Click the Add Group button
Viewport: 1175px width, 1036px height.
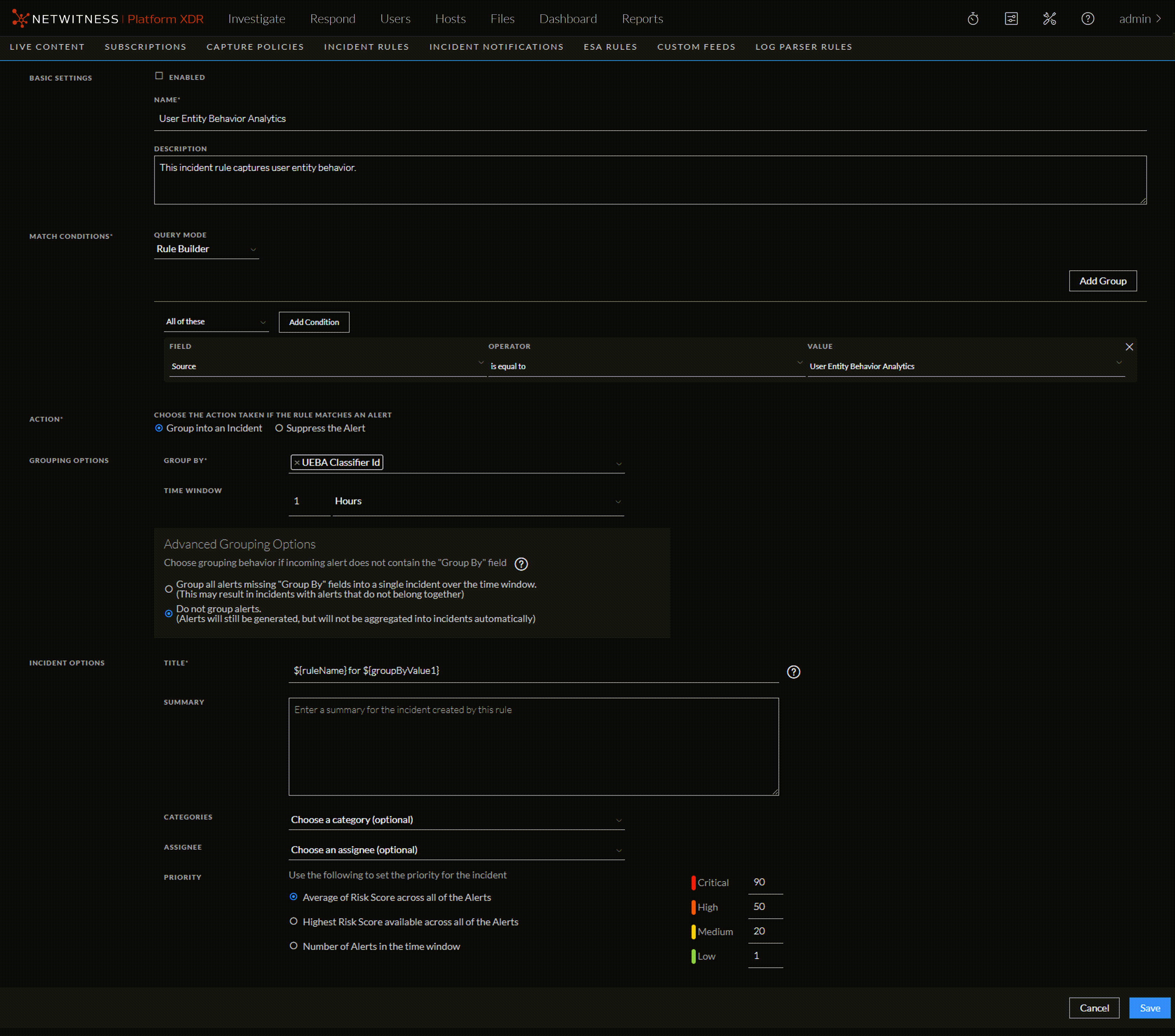pos(1102,281)
